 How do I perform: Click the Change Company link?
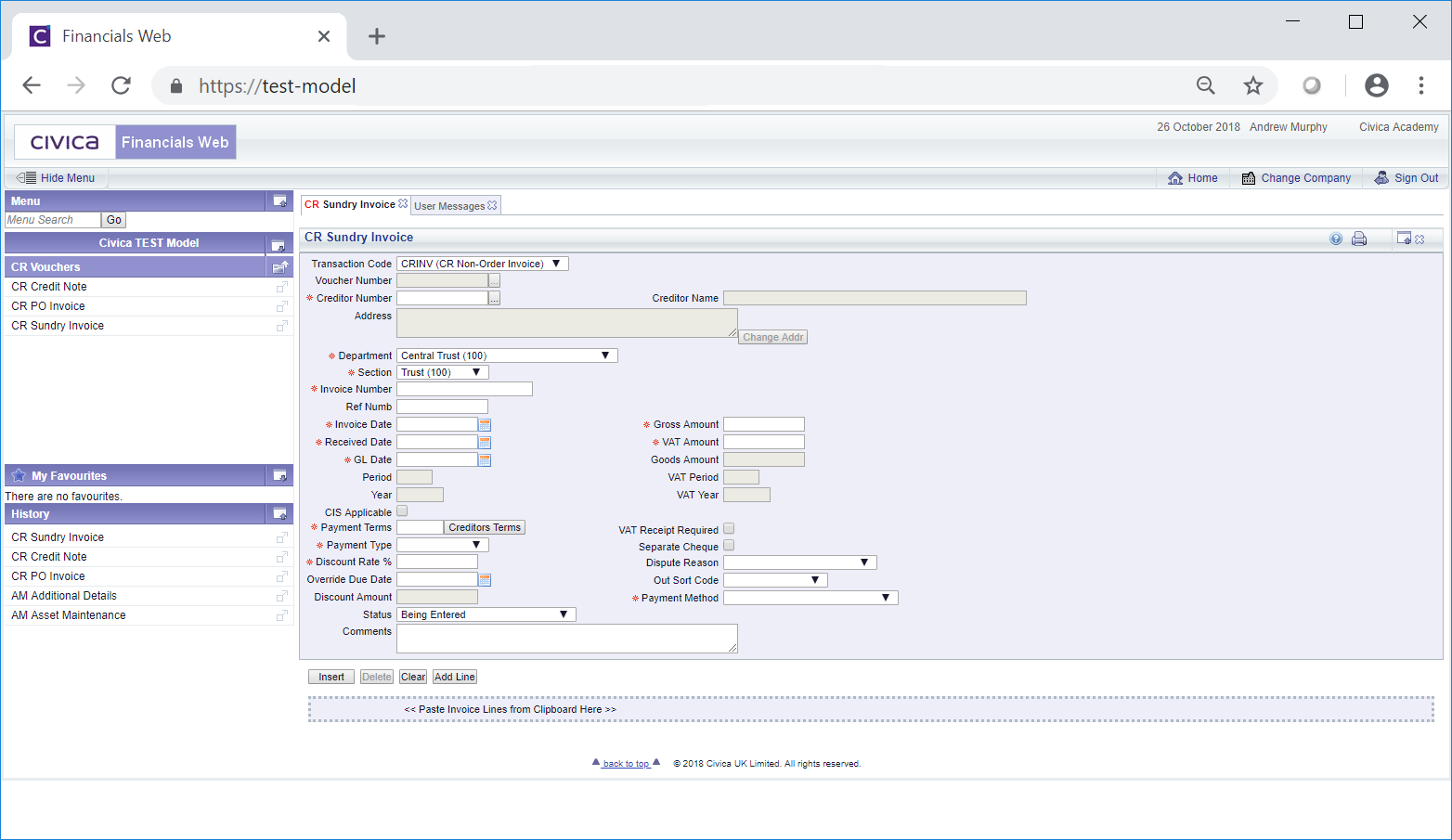(x=1296, y=178)
